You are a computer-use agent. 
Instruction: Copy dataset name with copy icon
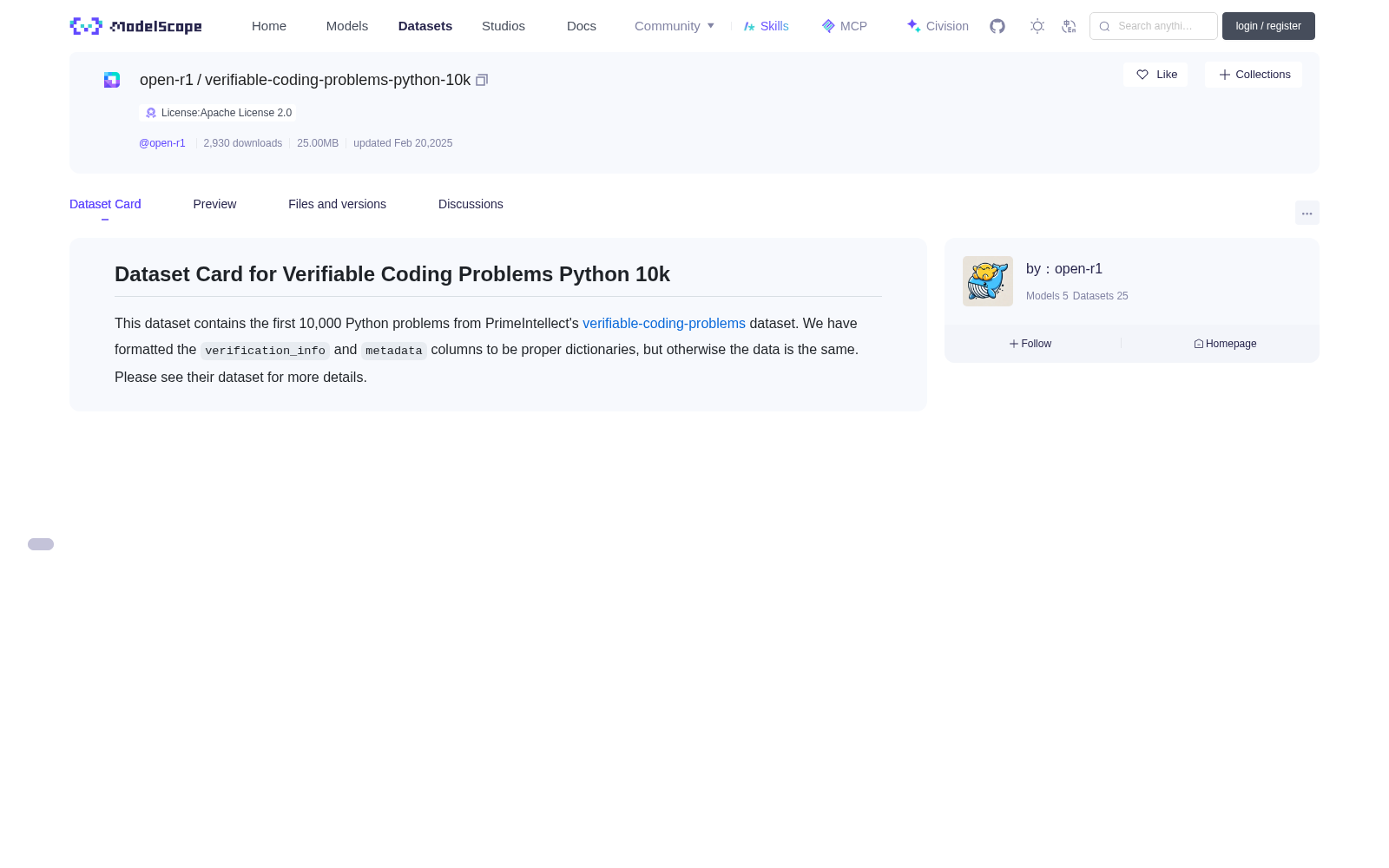click(x=482, y=80)
